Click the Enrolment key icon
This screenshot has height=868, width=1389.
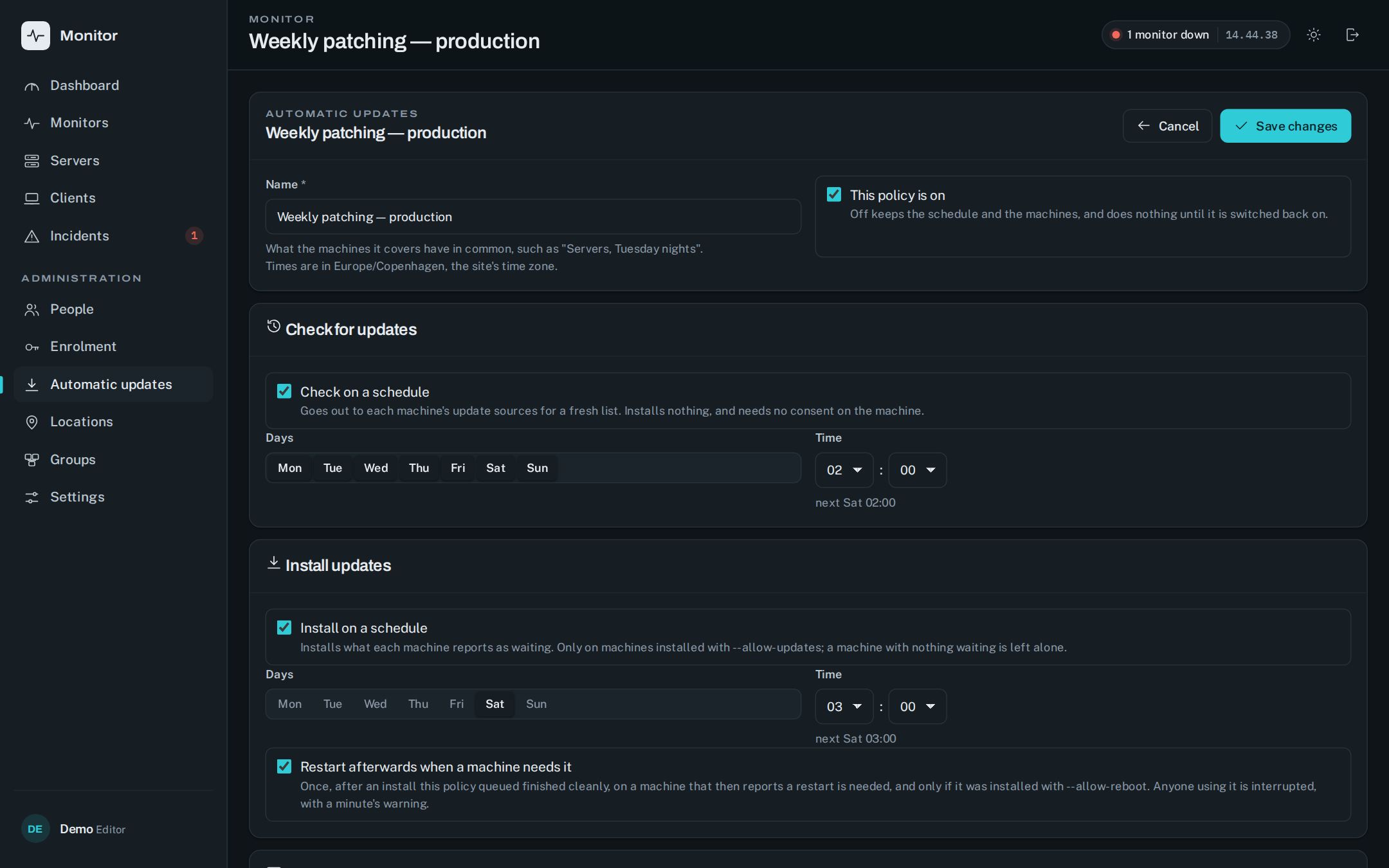32,347
